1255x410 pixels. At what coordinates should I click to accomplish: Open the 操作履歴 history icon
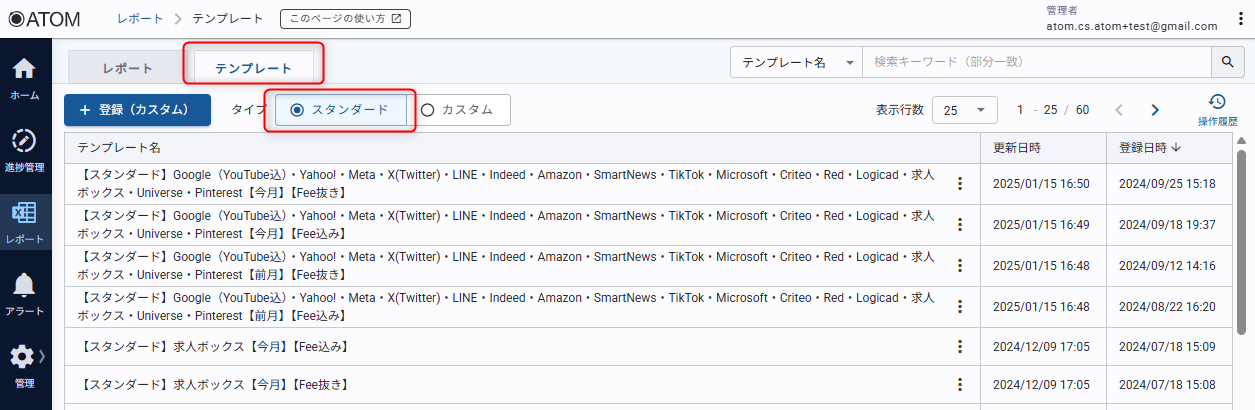1216,109
